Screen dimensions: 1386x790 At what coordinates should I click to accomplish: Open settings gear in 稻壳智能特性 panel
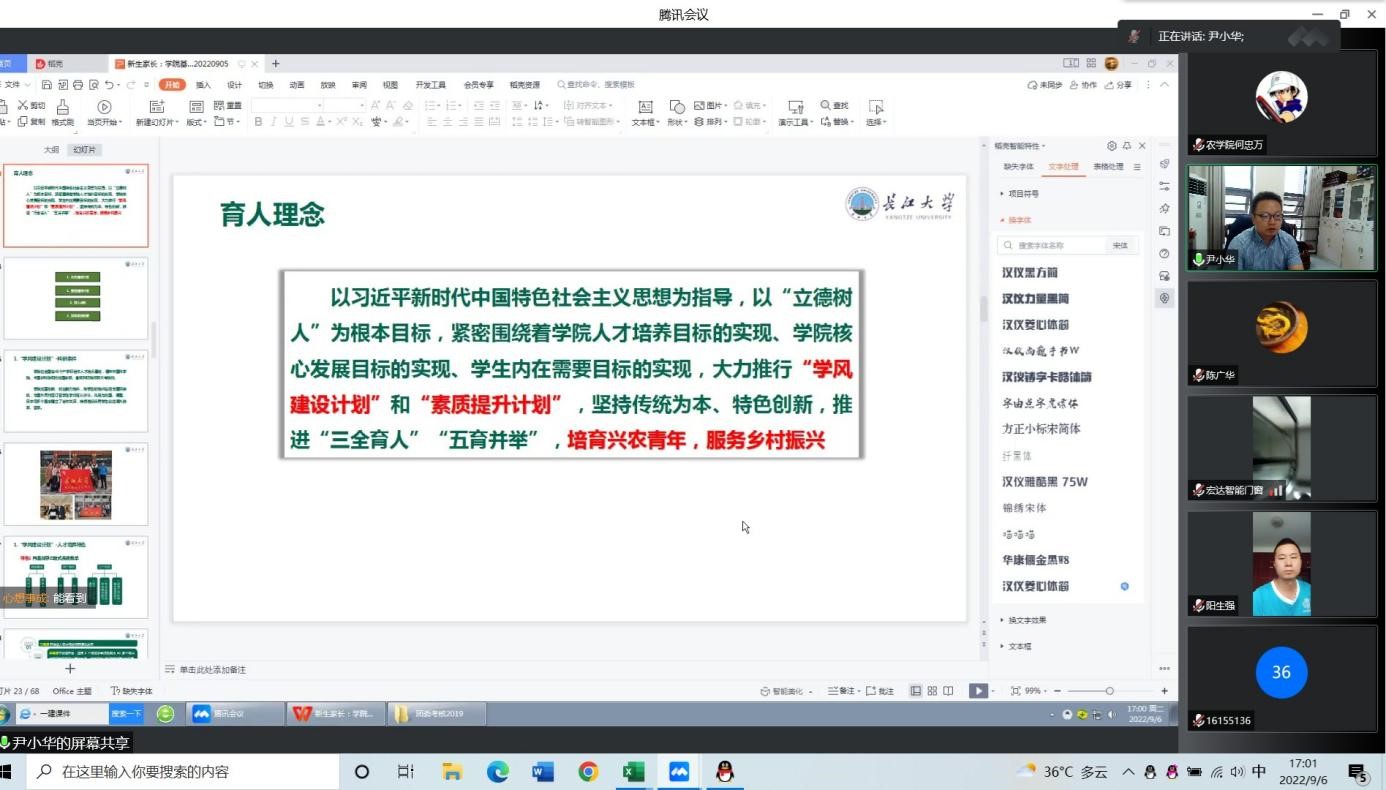pos(1111,146)
